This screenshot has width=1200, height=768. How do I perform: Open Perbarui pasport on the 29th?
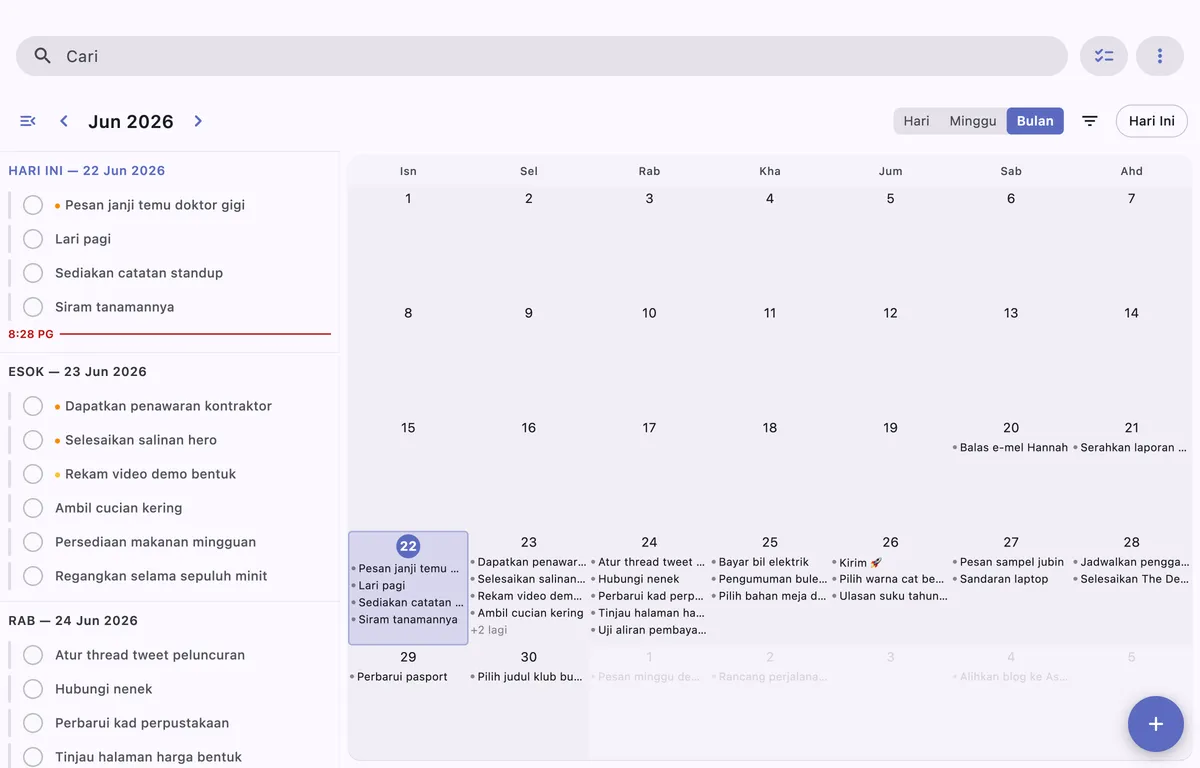408,677
